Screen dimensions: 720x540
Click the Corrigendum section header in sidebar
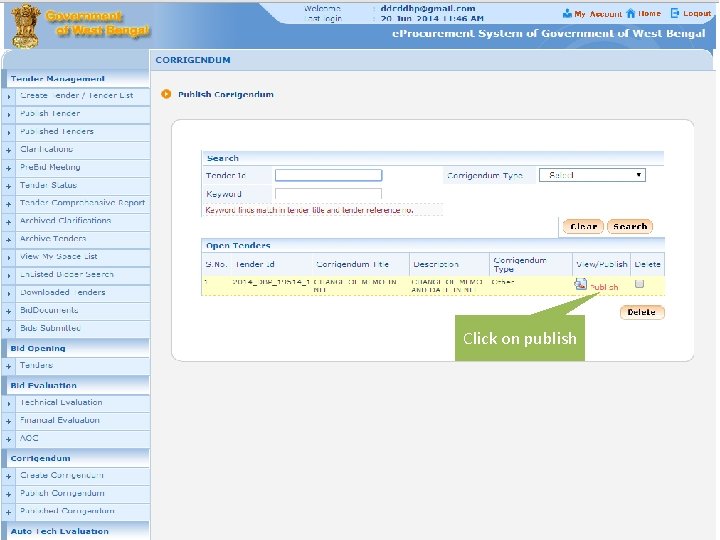tap(40, 458)
